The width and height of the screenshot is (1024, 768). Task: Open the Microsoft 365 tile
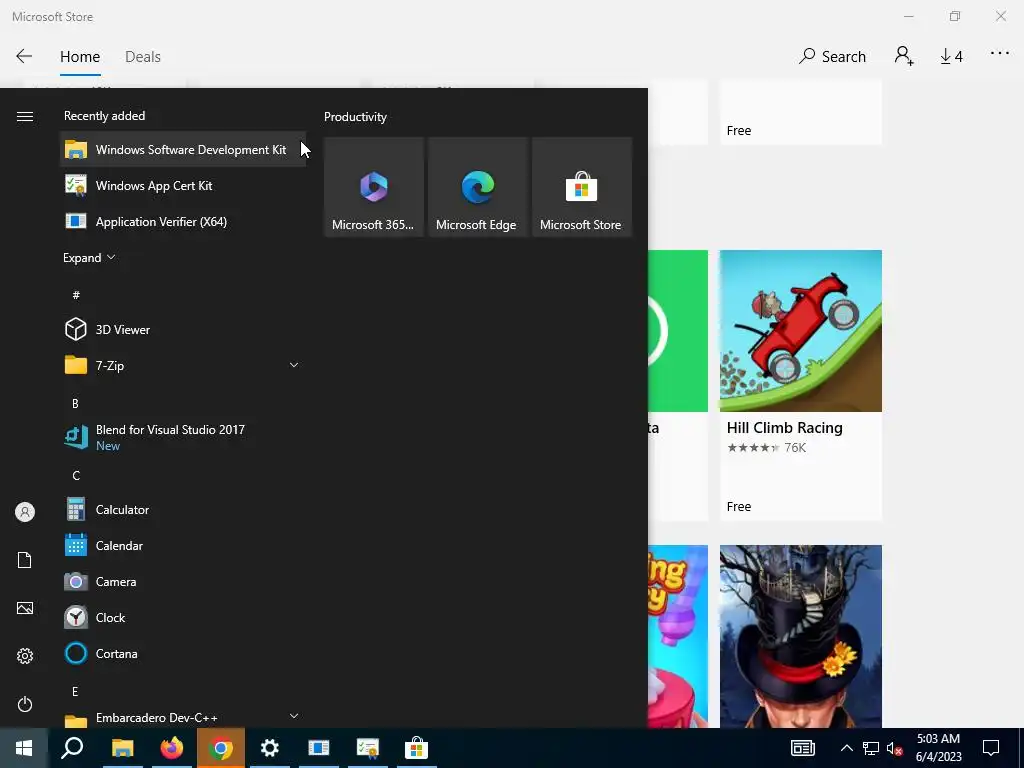point(374,187)
